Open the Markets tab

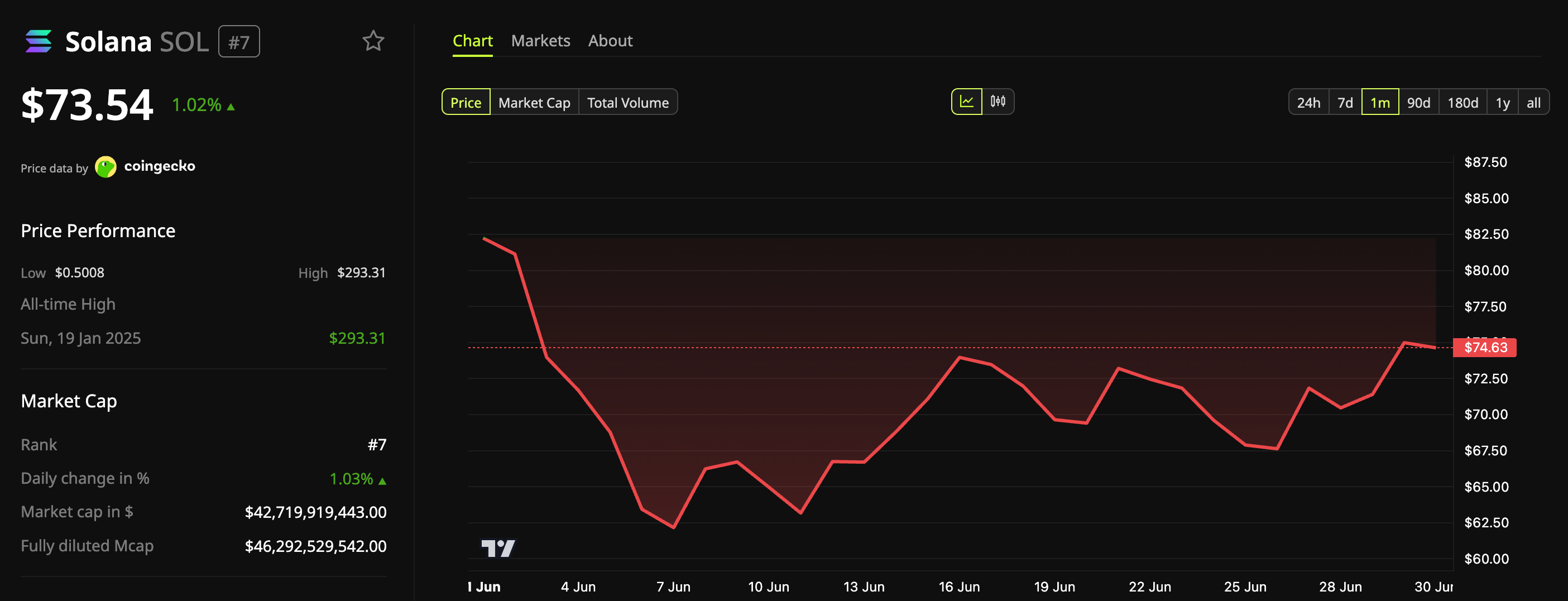coord(540,41)
